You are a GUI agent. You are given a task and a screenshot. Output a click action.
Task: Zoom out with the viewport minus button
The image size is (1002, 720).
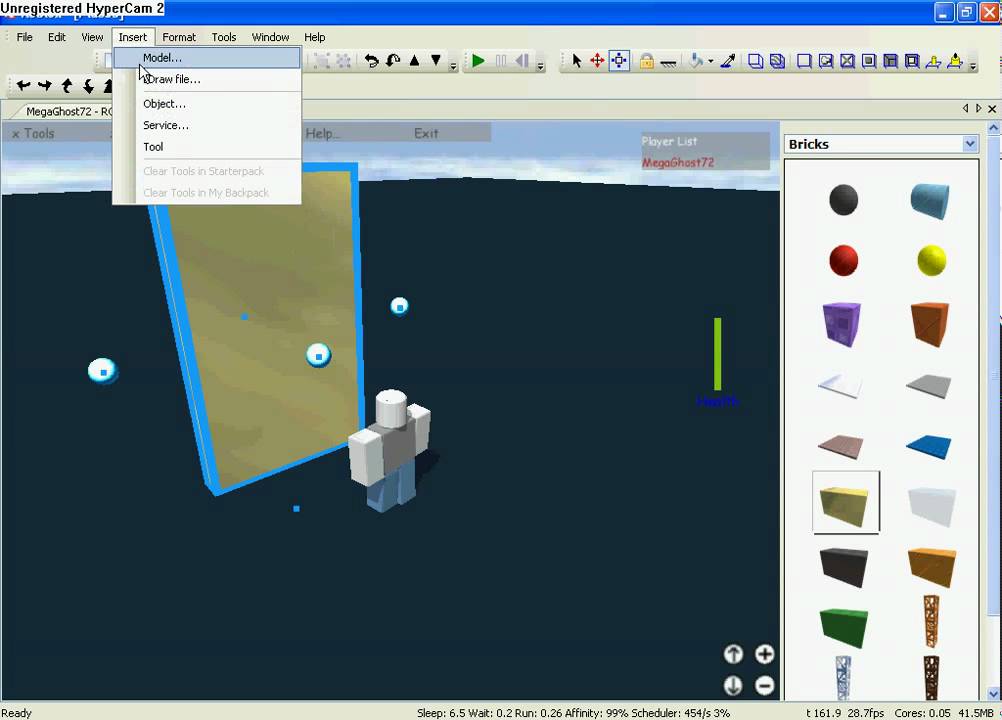point(764,686)
